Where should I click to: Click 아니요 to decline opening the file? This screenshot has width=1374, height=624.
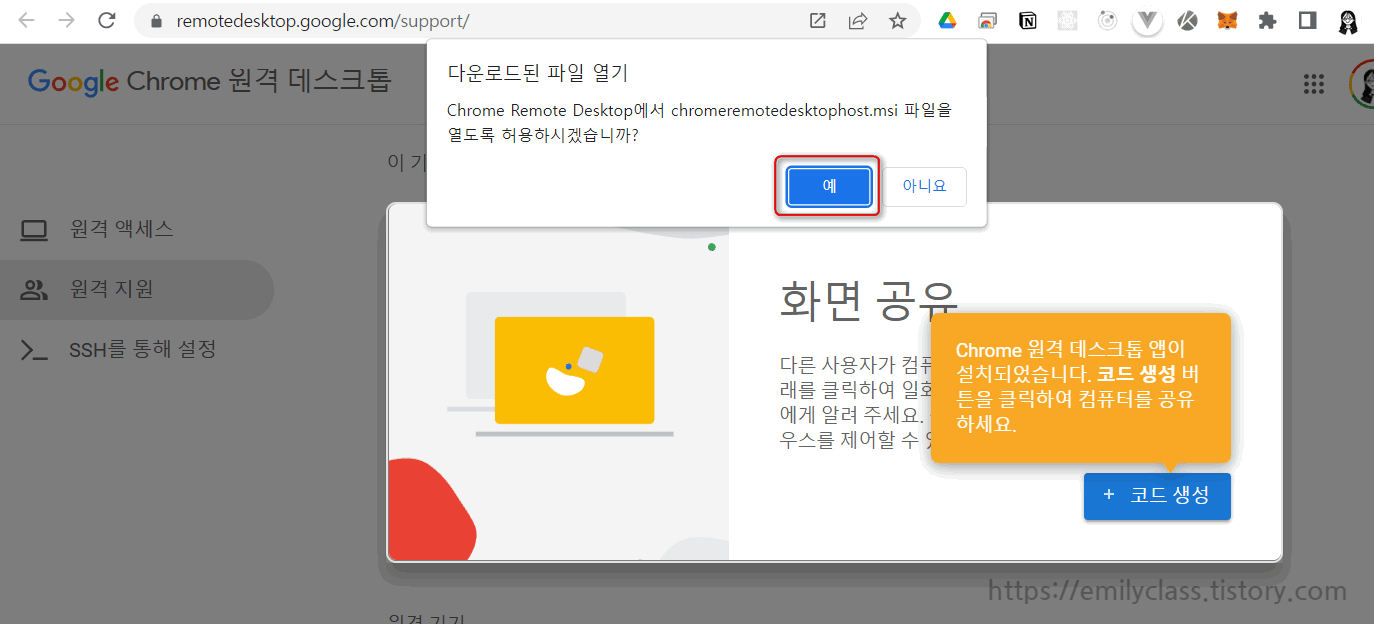(924, 186)
